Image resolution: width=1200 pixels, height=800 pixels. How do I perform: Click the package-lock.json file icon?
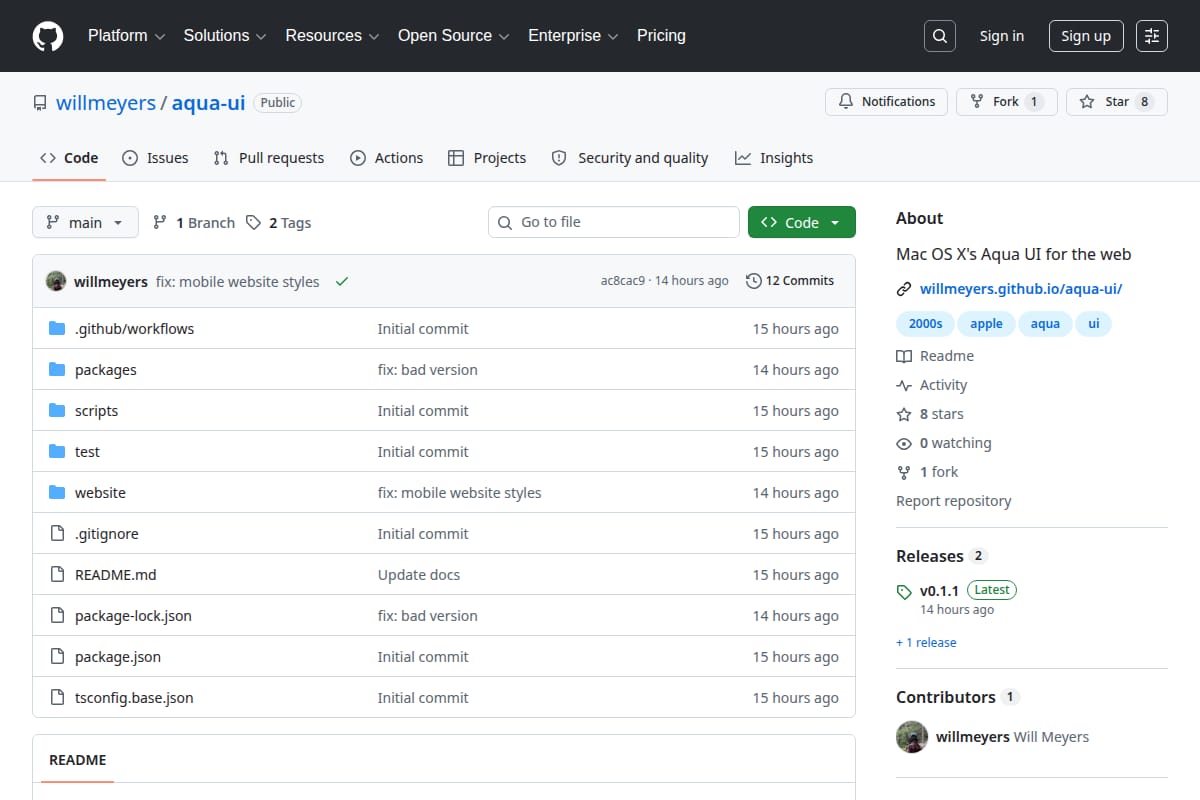coord(57,616)
